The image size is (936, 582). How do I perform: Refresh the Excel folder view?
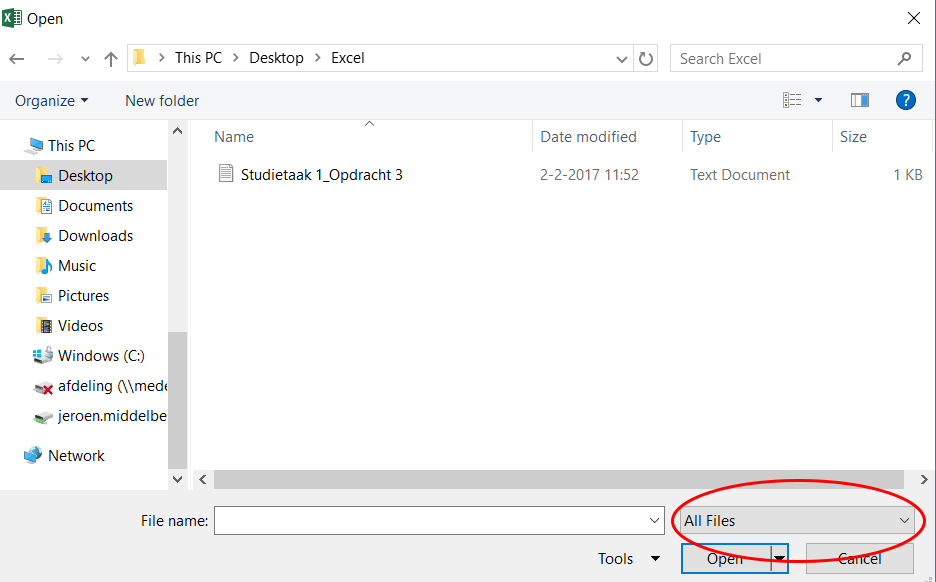tap(646, 58)
